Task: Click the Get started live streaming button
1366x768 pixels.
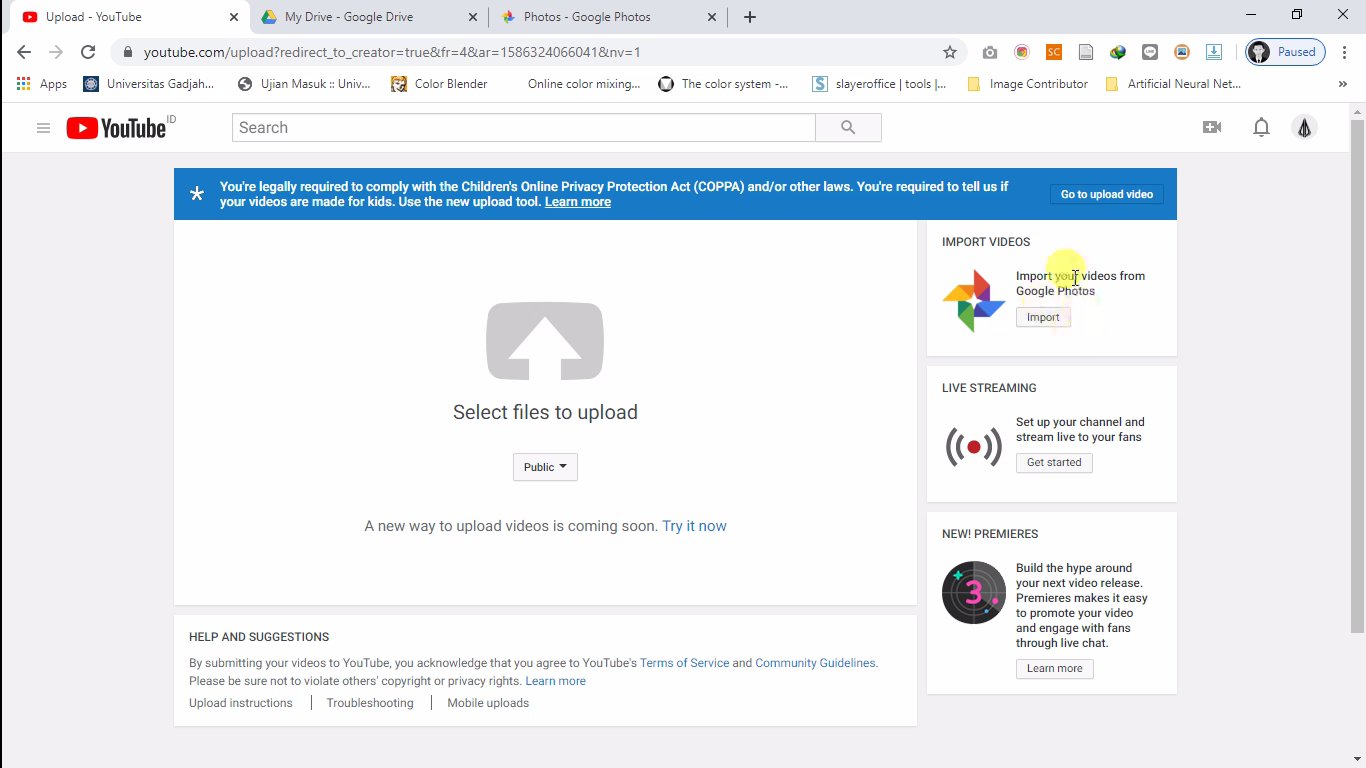Action: pyautogui.click(x=1054, y=463)
